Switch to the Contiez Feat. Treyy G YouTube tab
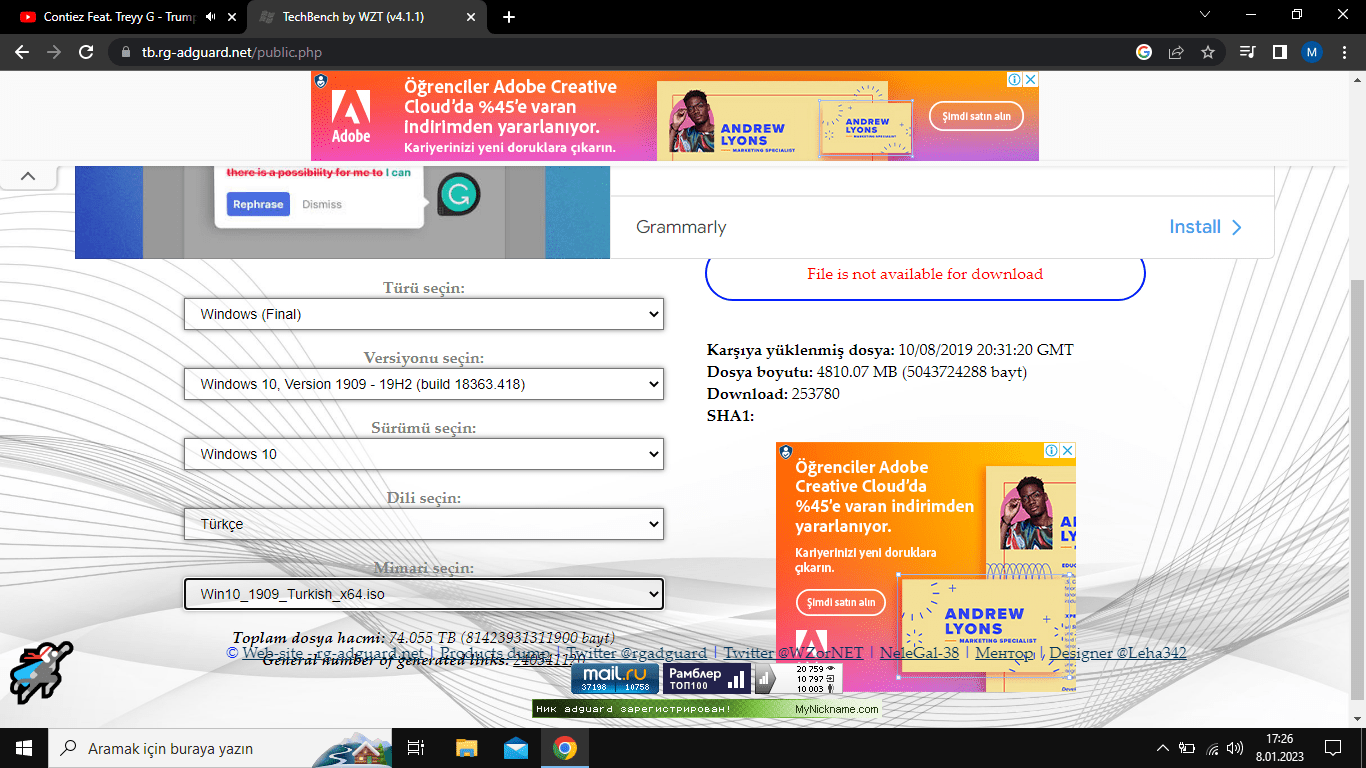The height and width of the screenshot is (768, 1366). point(122,17)
